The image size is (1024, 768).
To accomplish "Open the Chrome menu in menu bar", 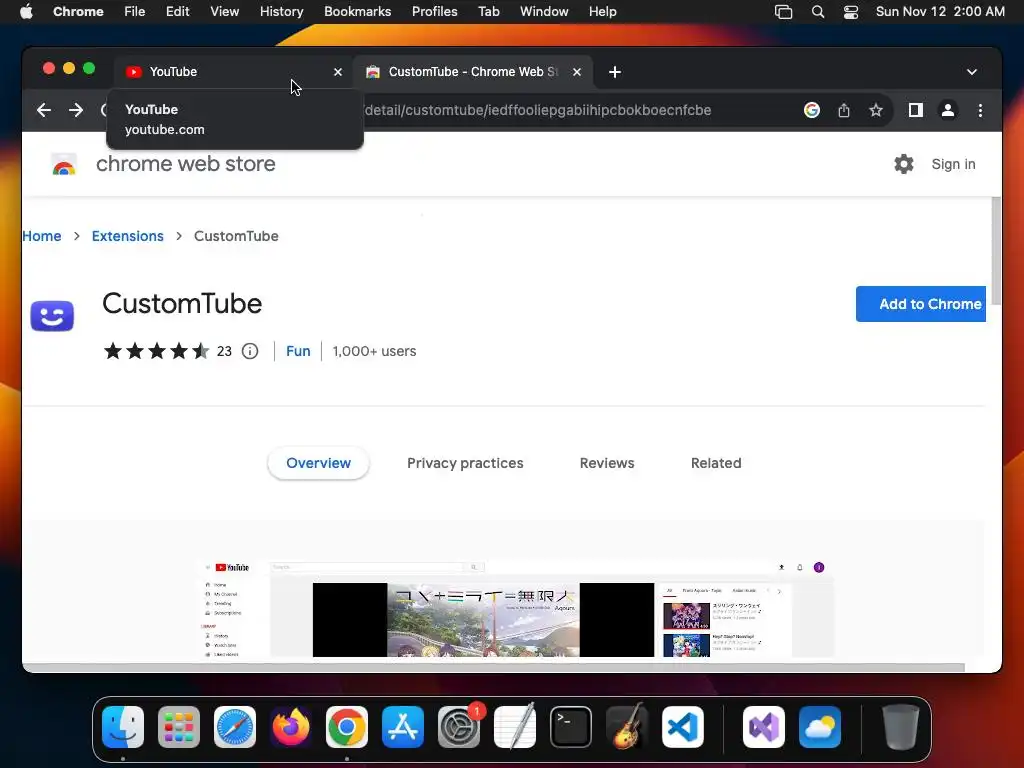I will coord(78,12).
